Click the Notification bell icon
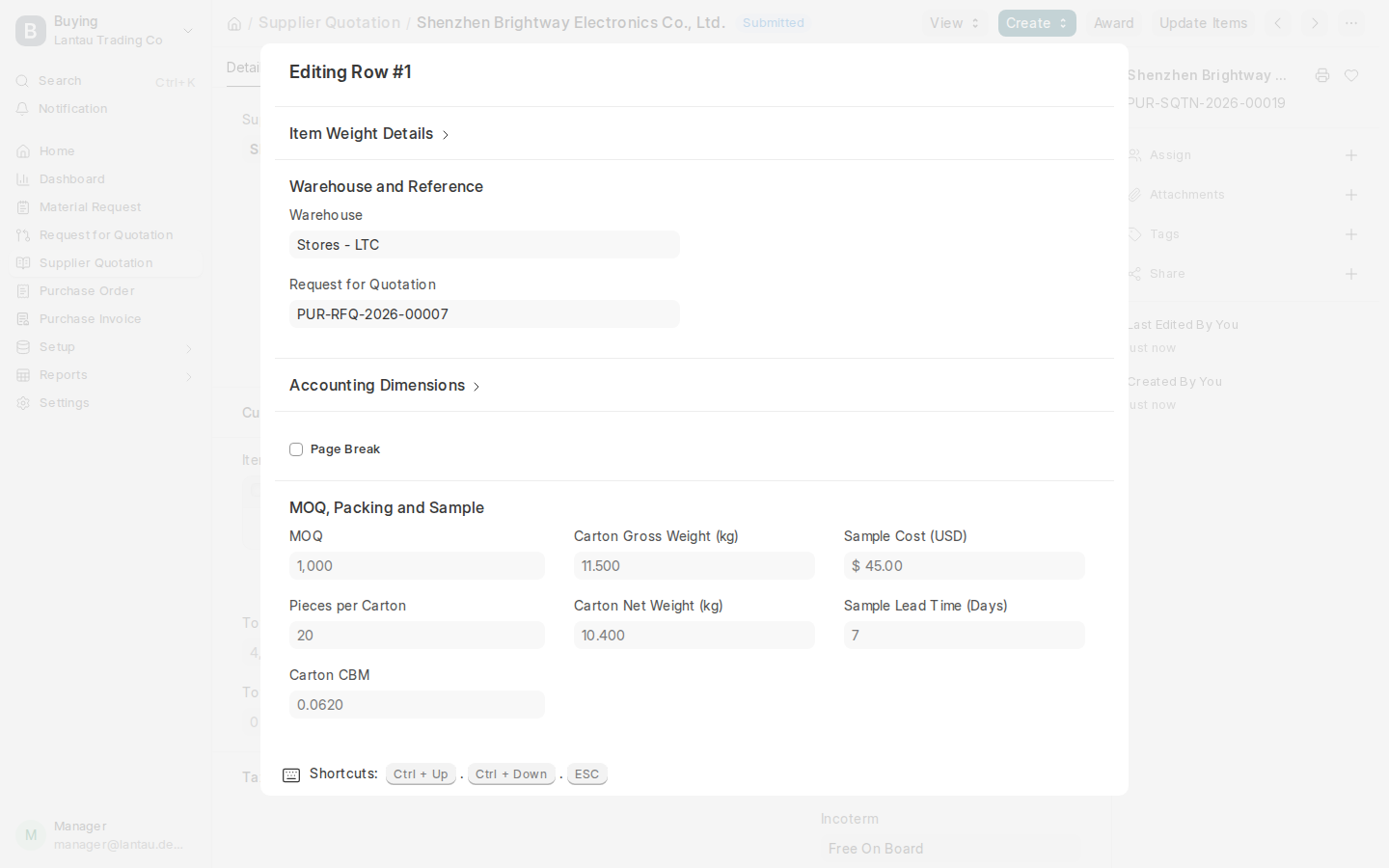 pos(23,109)
